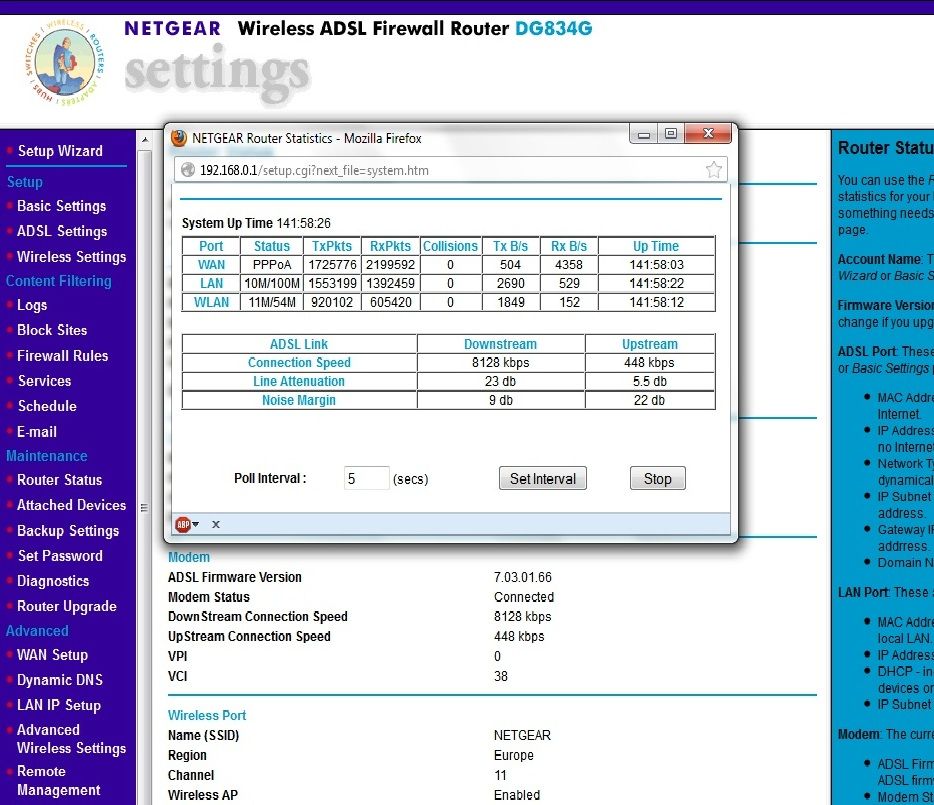Open Diagnostics page

(53, 581)
